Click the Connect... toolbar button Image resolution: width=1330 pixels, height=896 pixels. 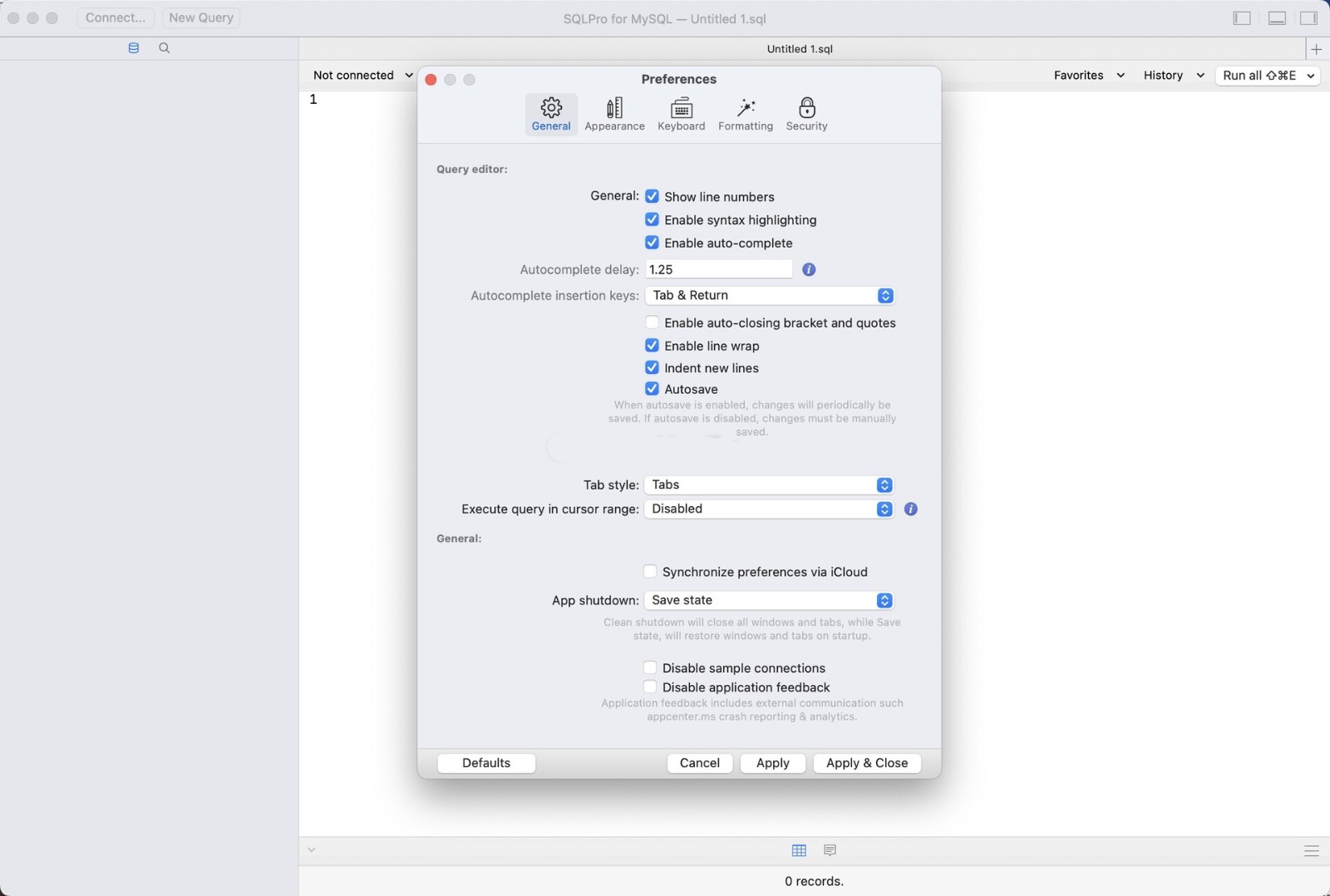[116, 17]
